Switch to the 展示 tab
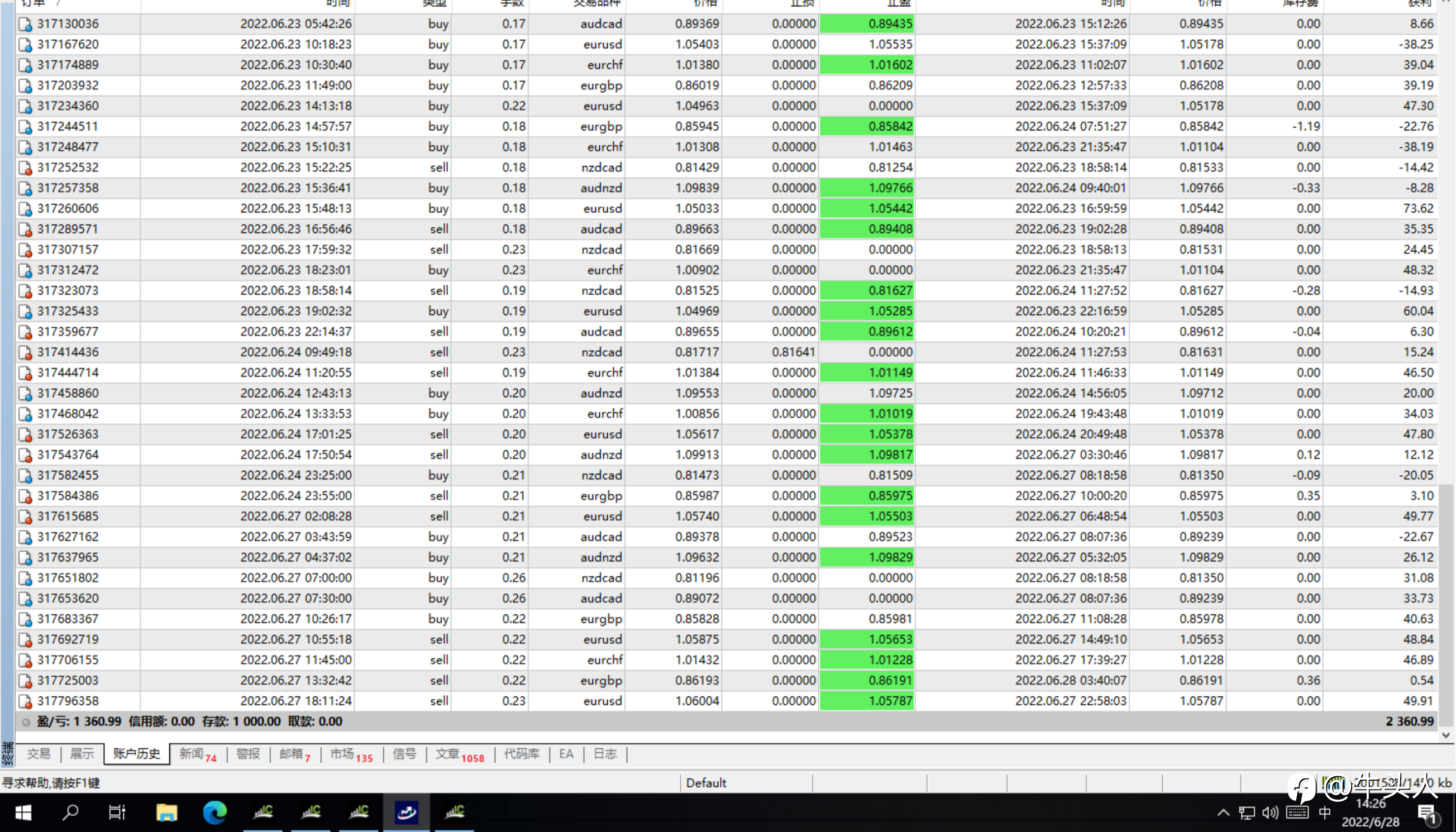Image resolution: width=1456 pixels, height=832 pixels. 82,754
